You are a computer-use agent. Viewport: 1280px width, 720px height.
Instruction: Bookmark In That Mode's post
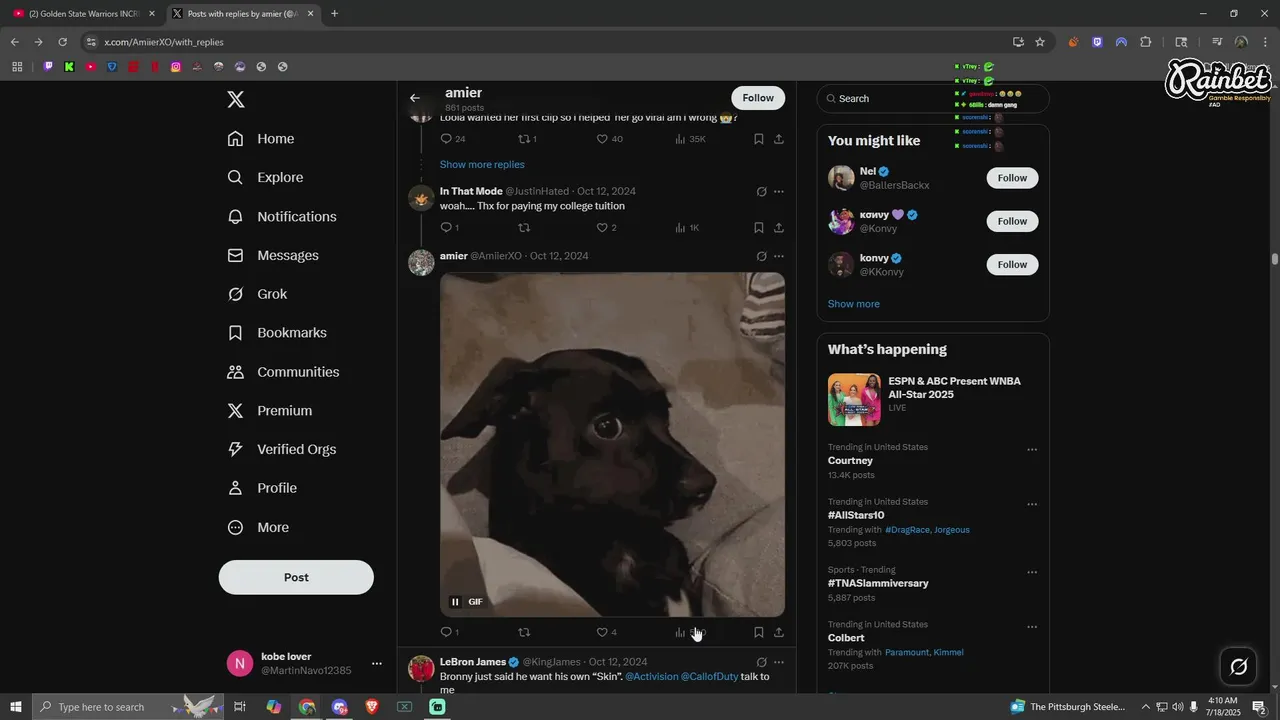759,228
